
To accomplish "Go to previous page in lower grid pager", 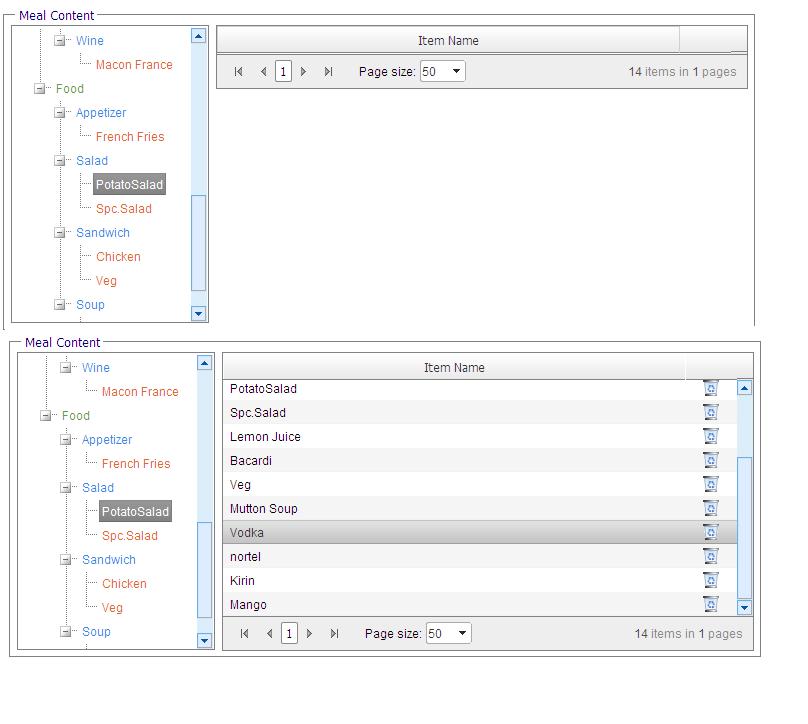I will (270, 633).
